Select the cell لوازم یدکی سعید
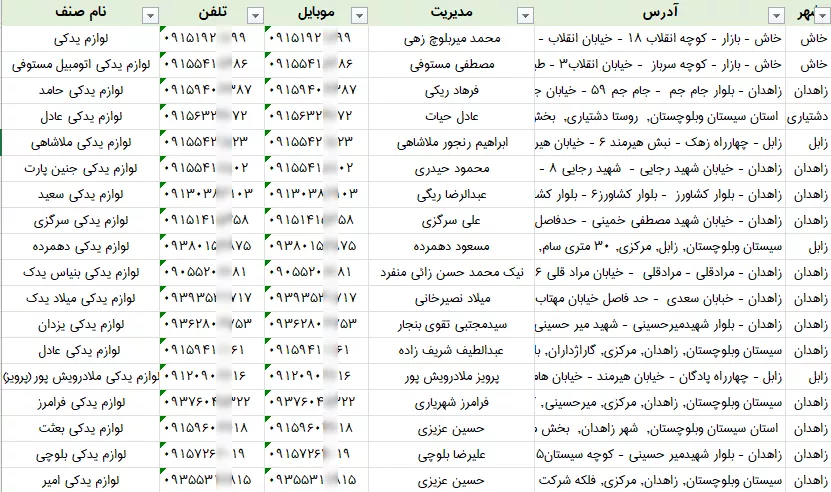 (81, 195)
